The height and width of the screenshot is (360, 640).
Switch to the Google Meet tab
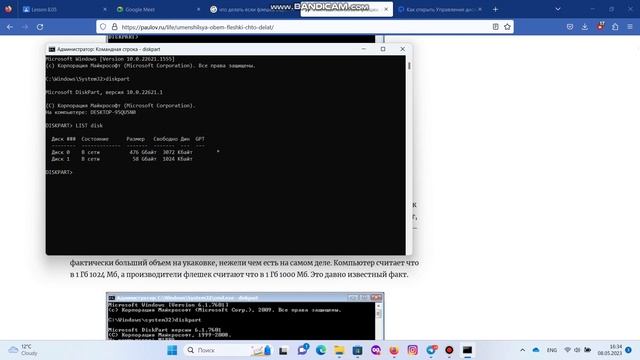158,9
